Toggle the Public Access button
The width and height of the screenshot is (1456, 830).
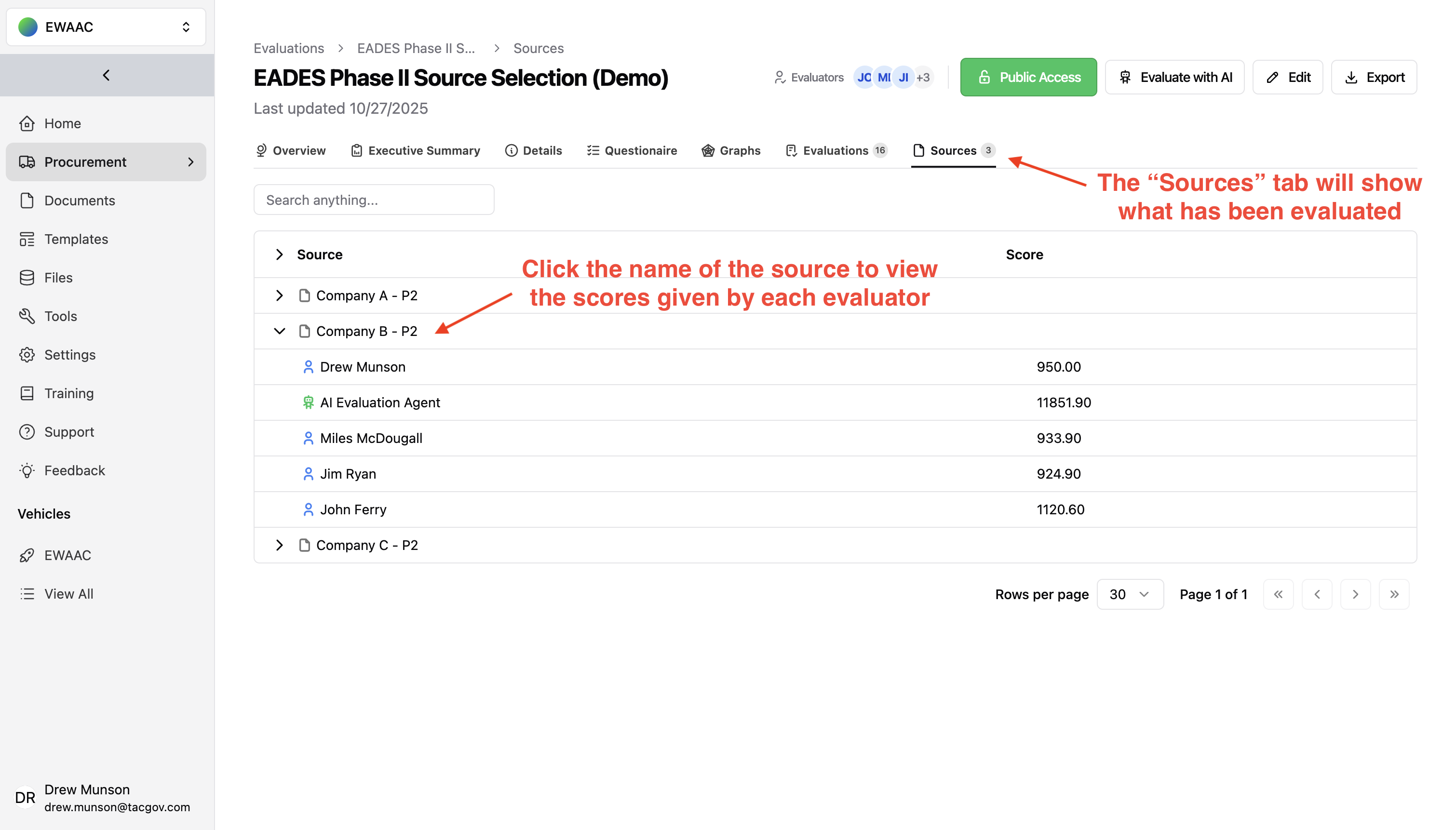click(x=1028, y=77)
